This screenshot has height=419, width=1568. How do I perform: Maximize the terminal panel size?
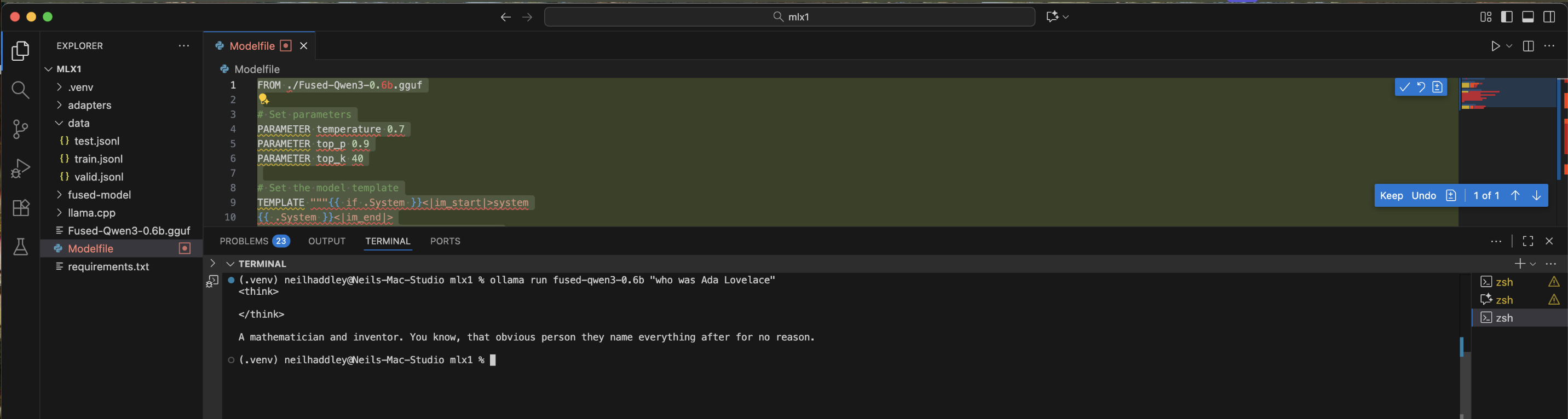point(1528,241)
